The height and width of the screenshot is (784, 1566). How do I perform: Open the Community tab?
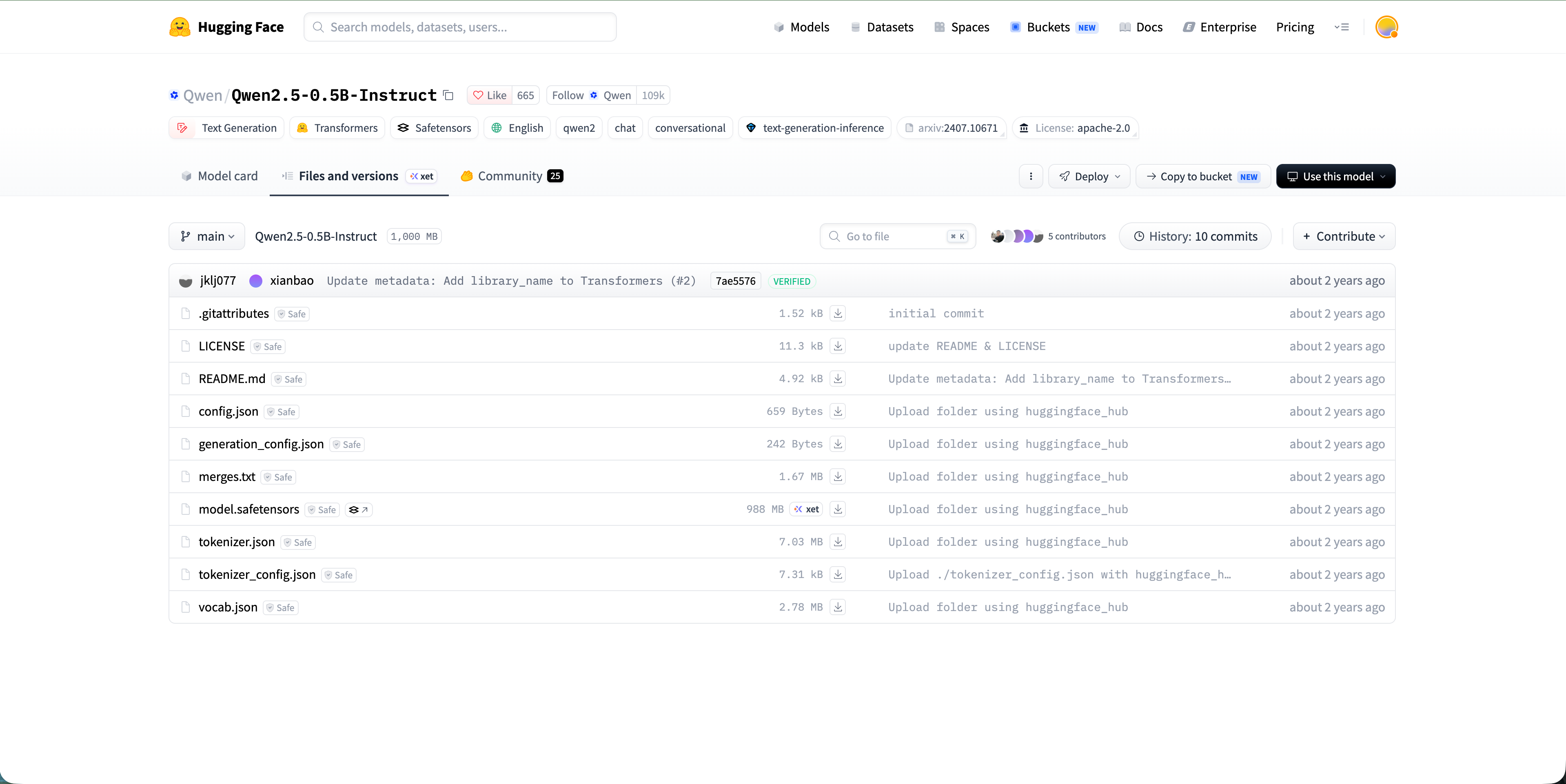(x=511, y=176)
